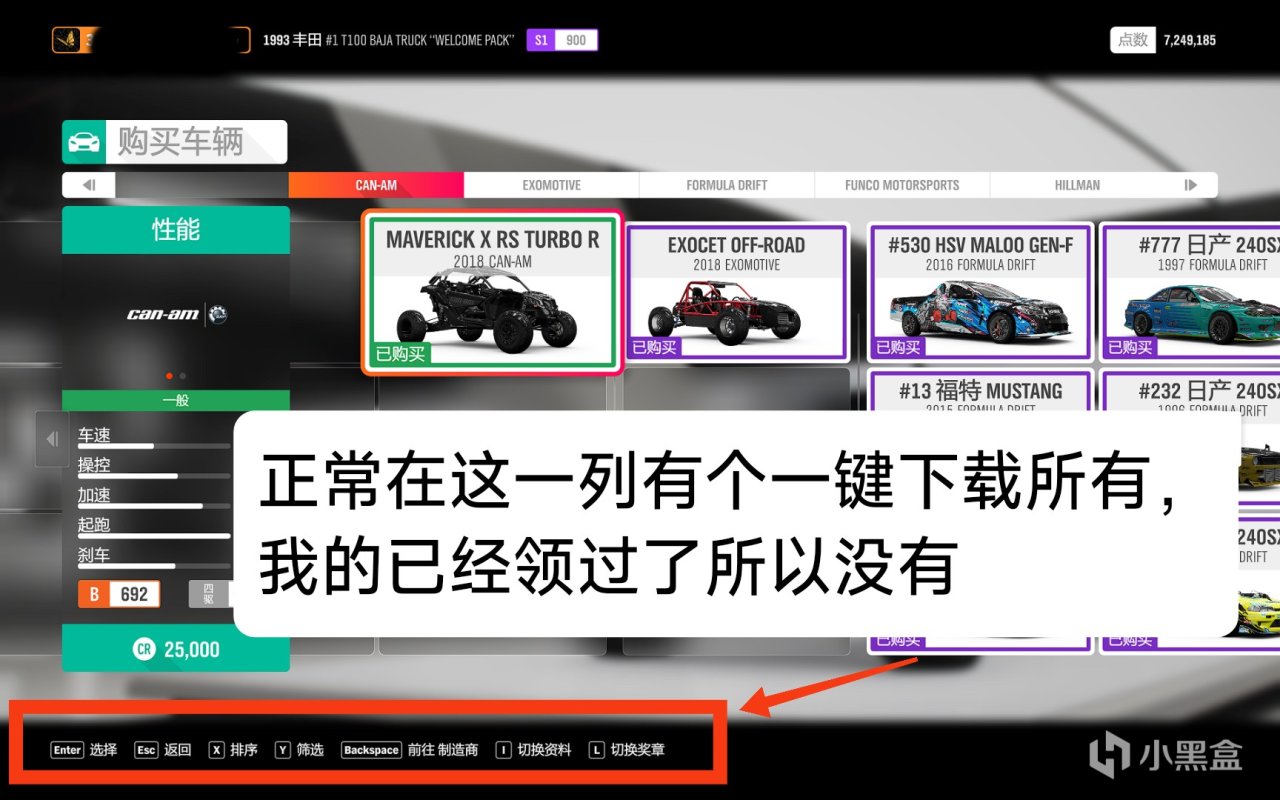Click the 购买车辆 car icon
This screenshot has height=800, width=1280.
click(x=84, y=143)
